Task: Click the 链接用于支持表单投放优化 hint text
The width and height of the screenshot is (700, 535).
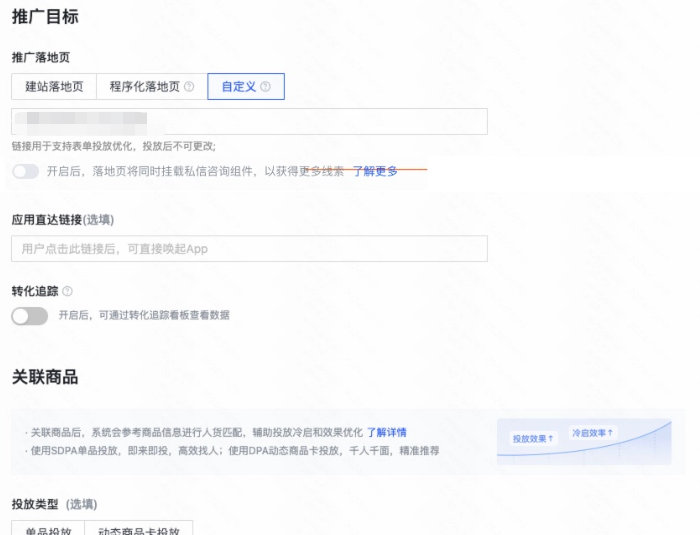Action: (114, 146)
